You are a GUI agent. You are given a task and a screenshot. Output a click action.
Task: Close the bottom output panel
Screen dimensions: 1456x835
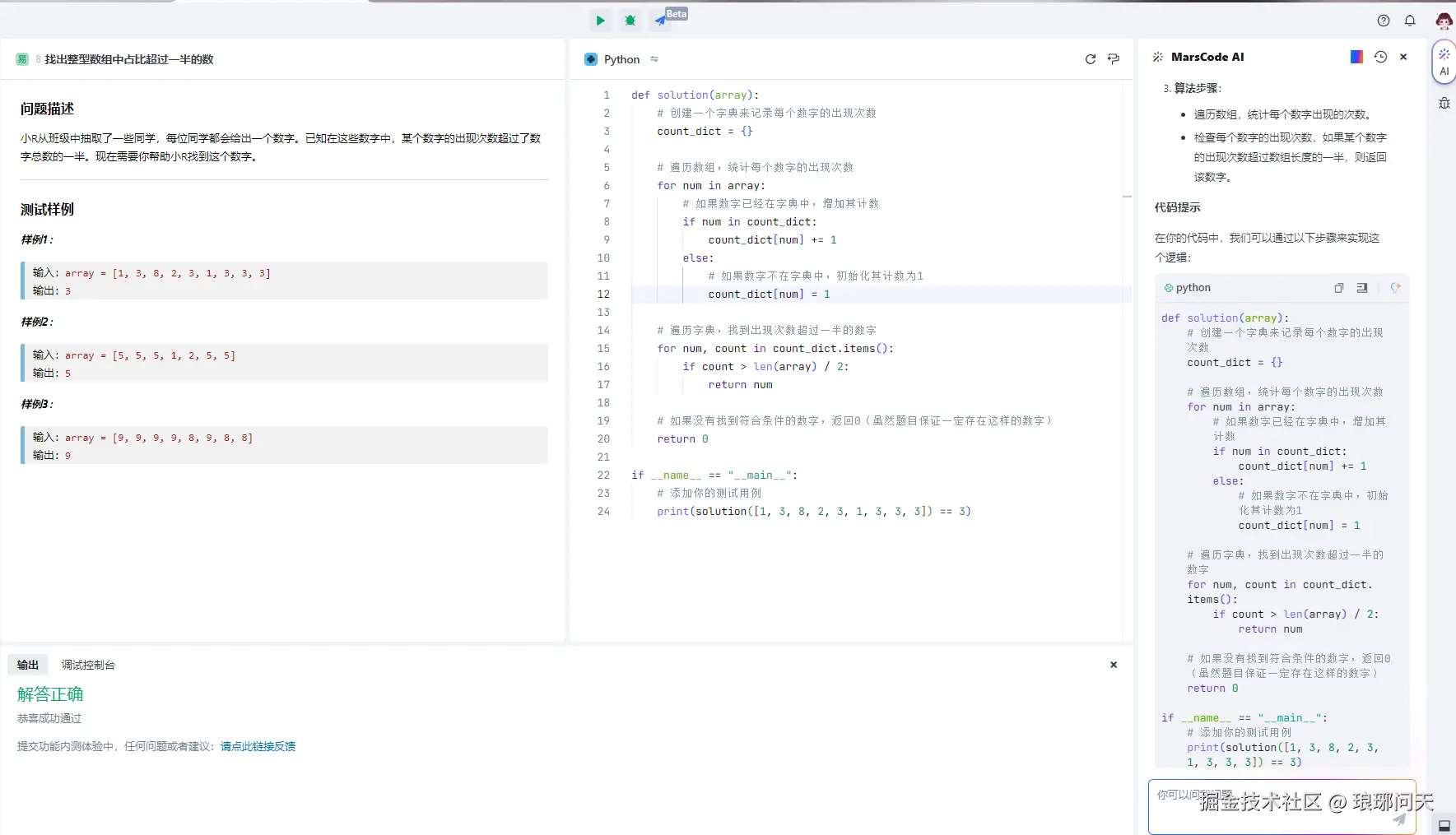pyautogui.click(x=1114, y=665)
